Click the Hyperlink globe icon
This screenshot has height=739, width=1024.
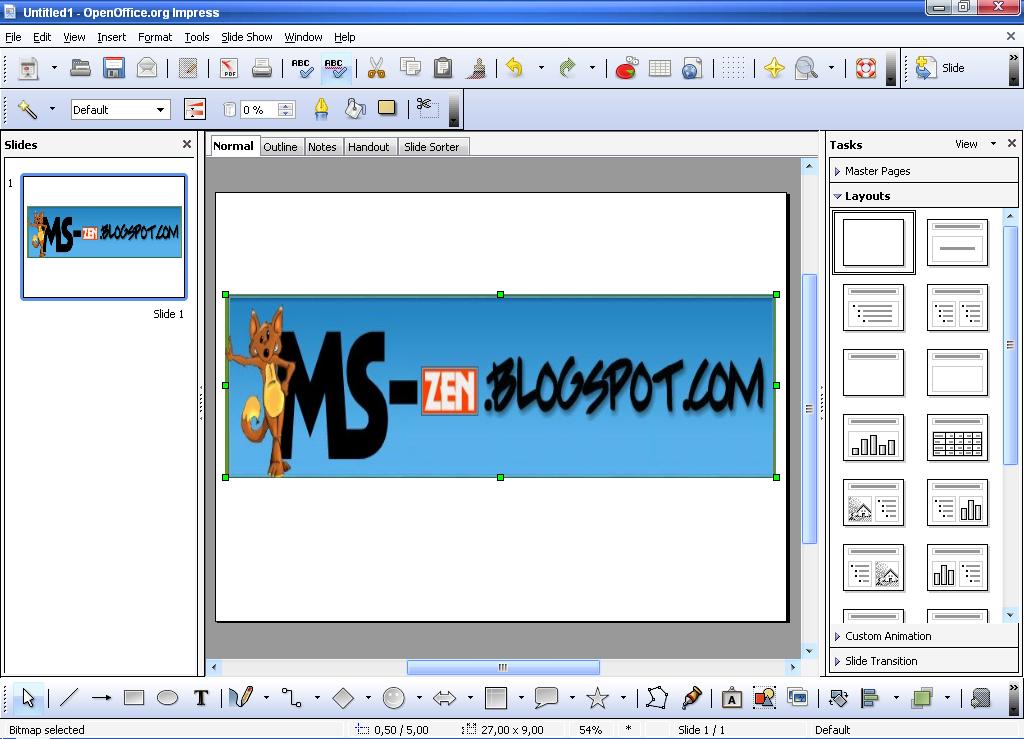pos(692,68)
